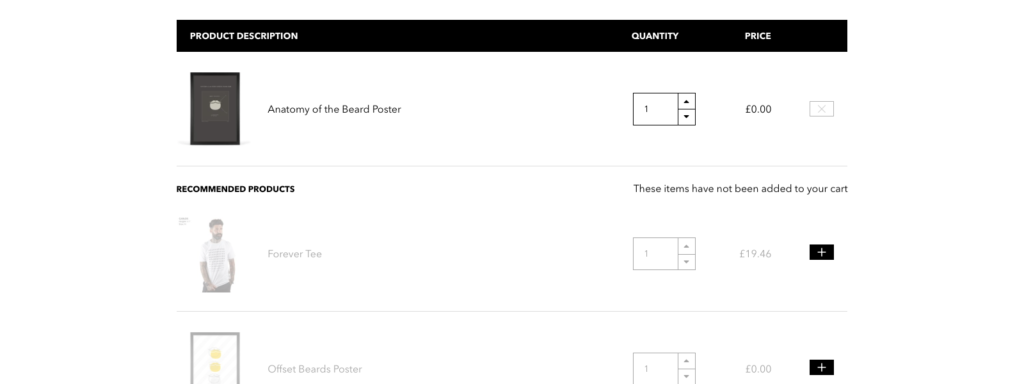Click the Quantity column header
This screenshot has width=1024, height=384.
pos(655,36)
